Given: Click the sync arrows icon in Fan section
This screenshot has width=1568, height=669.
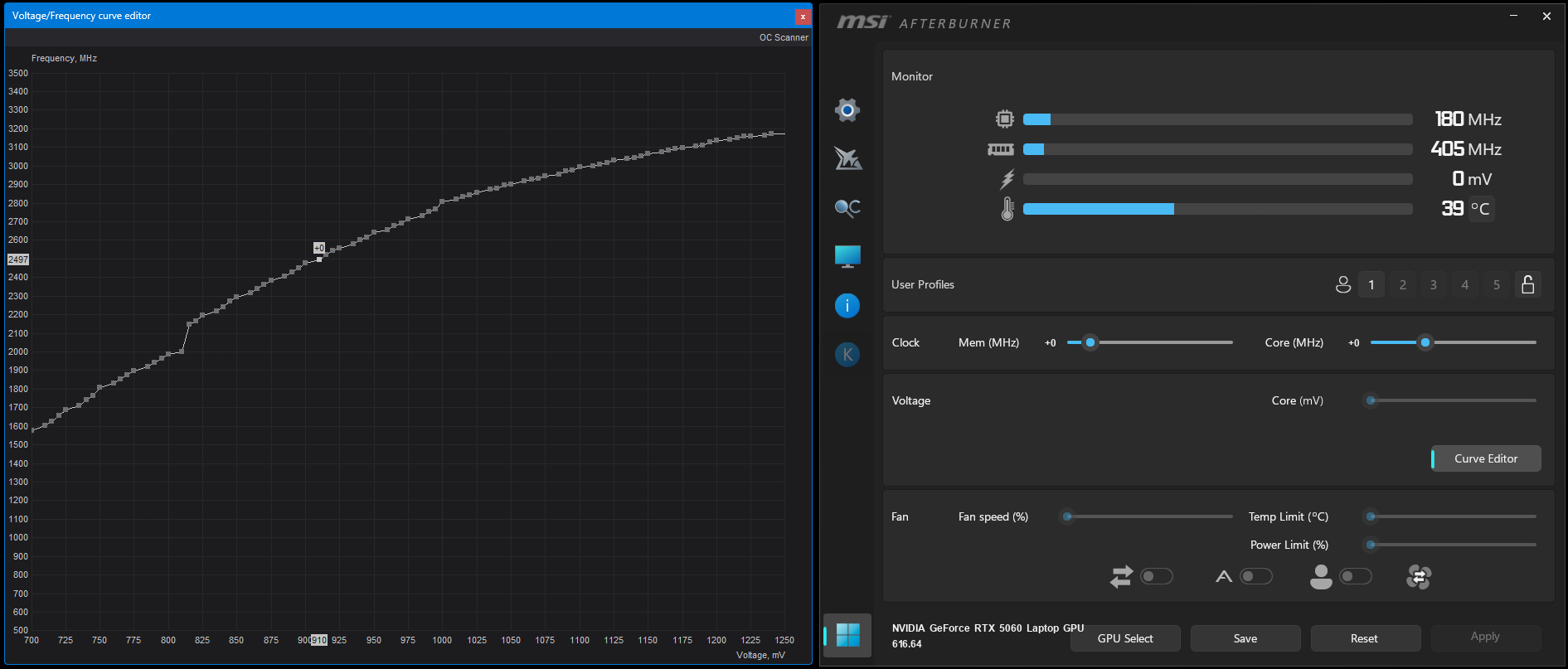Looking at the screenshot, I should [x=1121, y=576].
